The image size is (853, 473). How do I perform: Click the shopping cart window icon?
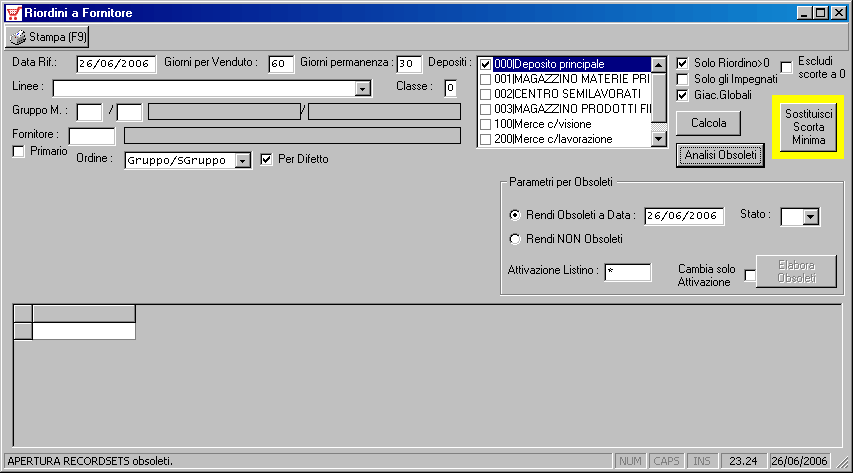click(x=12, y=13)
